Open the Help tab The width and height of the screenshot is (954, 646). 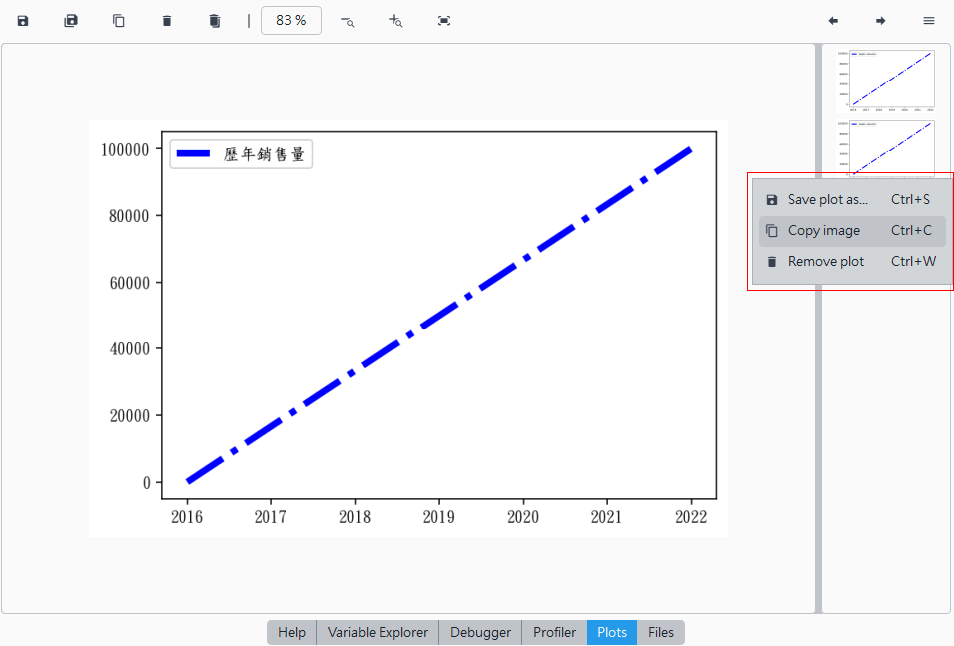[292, 633]
